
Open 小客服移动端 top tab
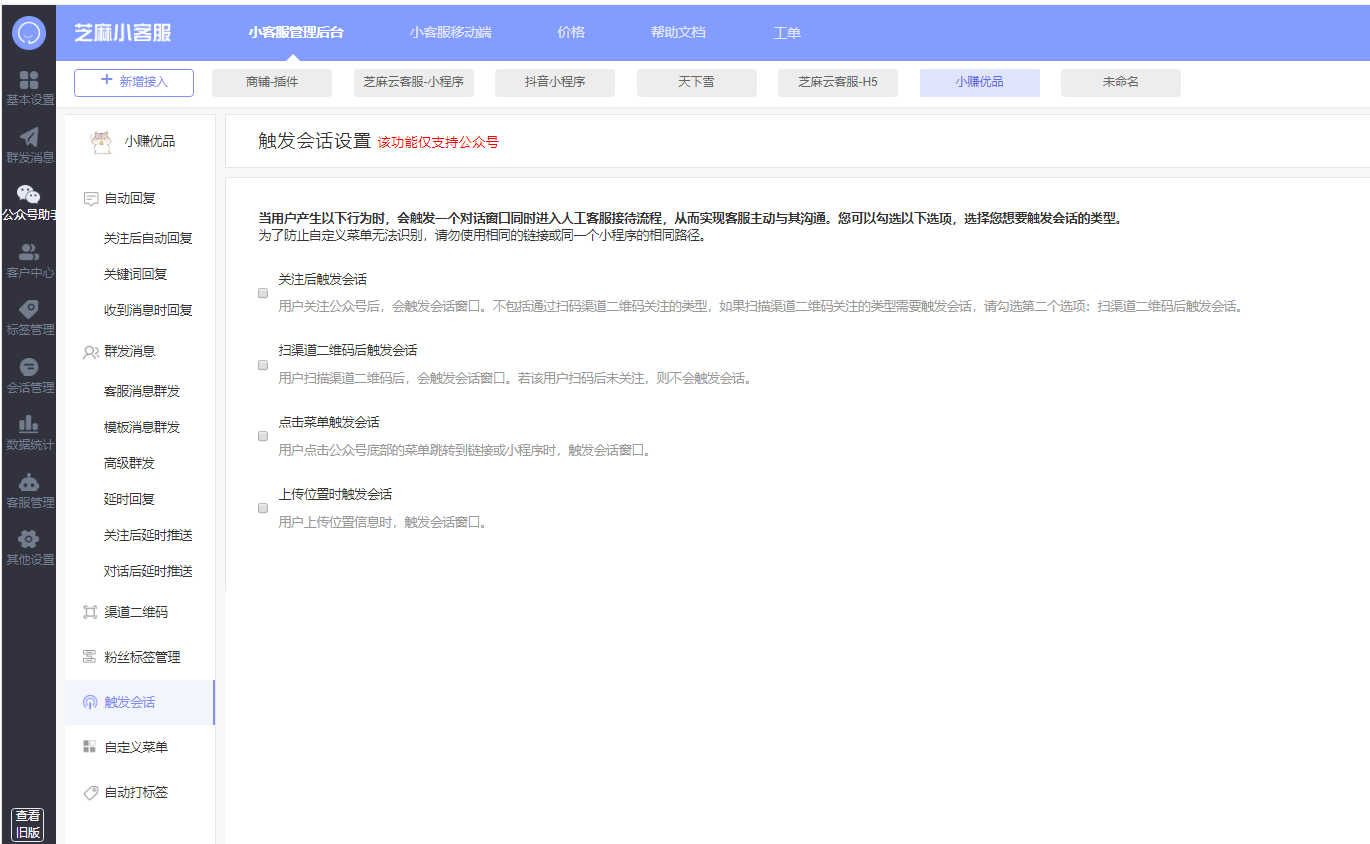(450, 32)
